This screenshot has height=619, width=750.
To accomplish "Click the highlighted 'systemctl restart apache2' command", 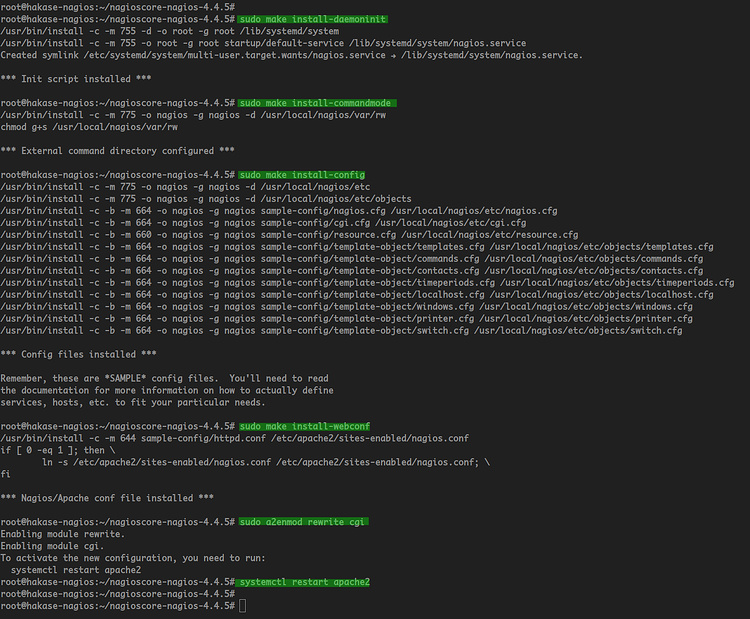I will [x=305, y=582].
